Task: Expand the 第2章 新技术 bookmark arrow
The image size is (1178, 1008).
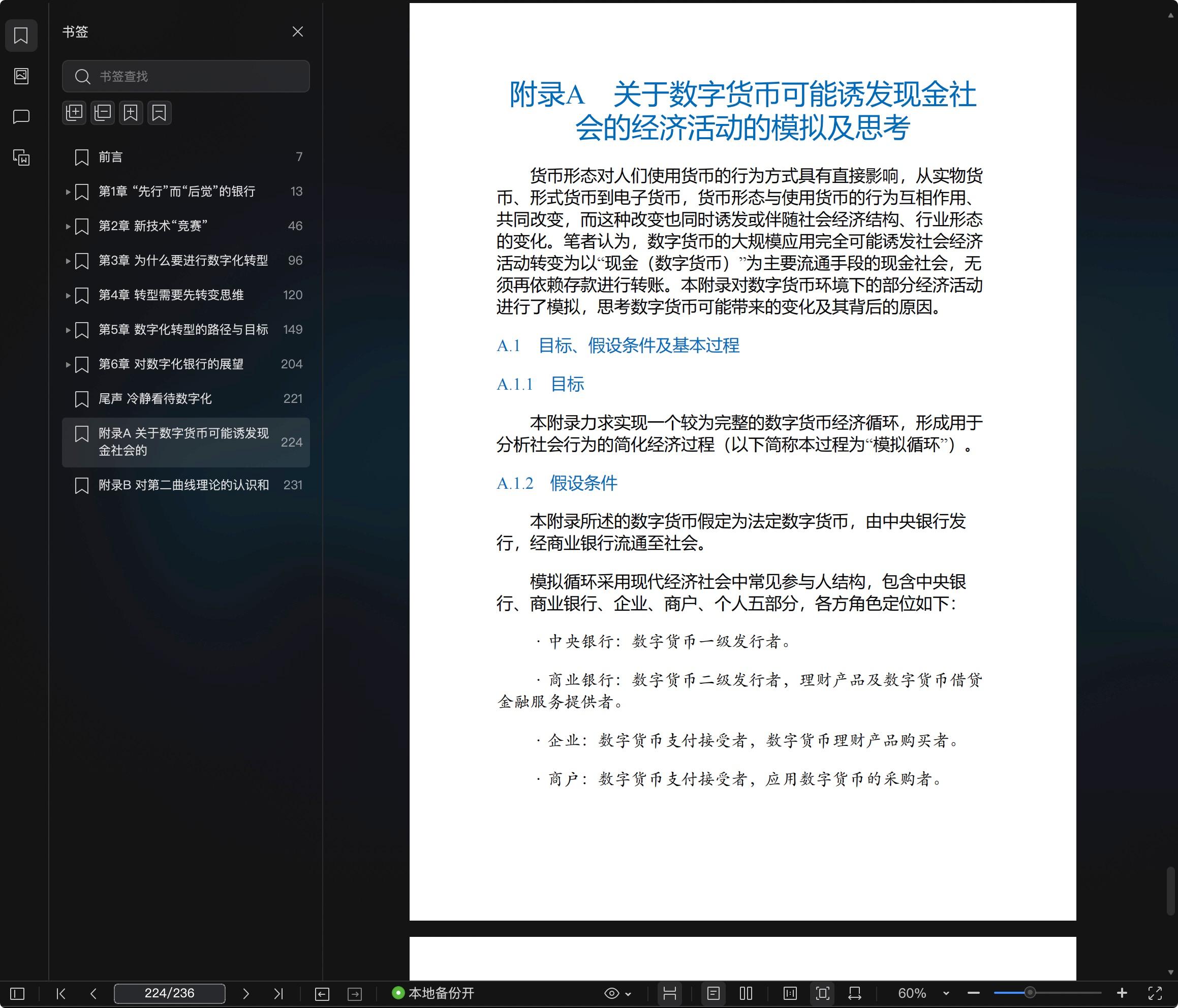Action: click(x=68, y=226)
